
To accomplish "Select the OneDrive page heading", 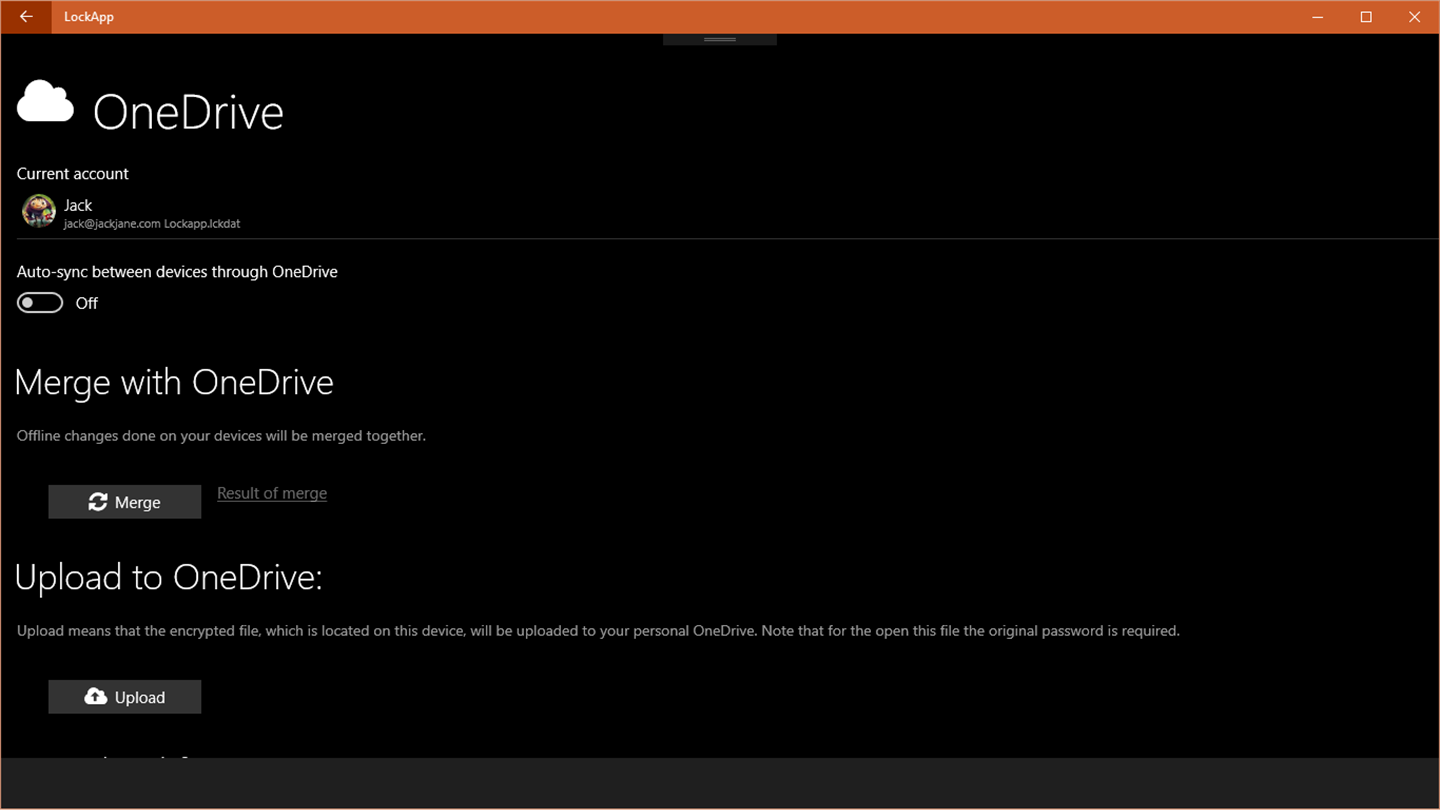I will pos(188,112).
